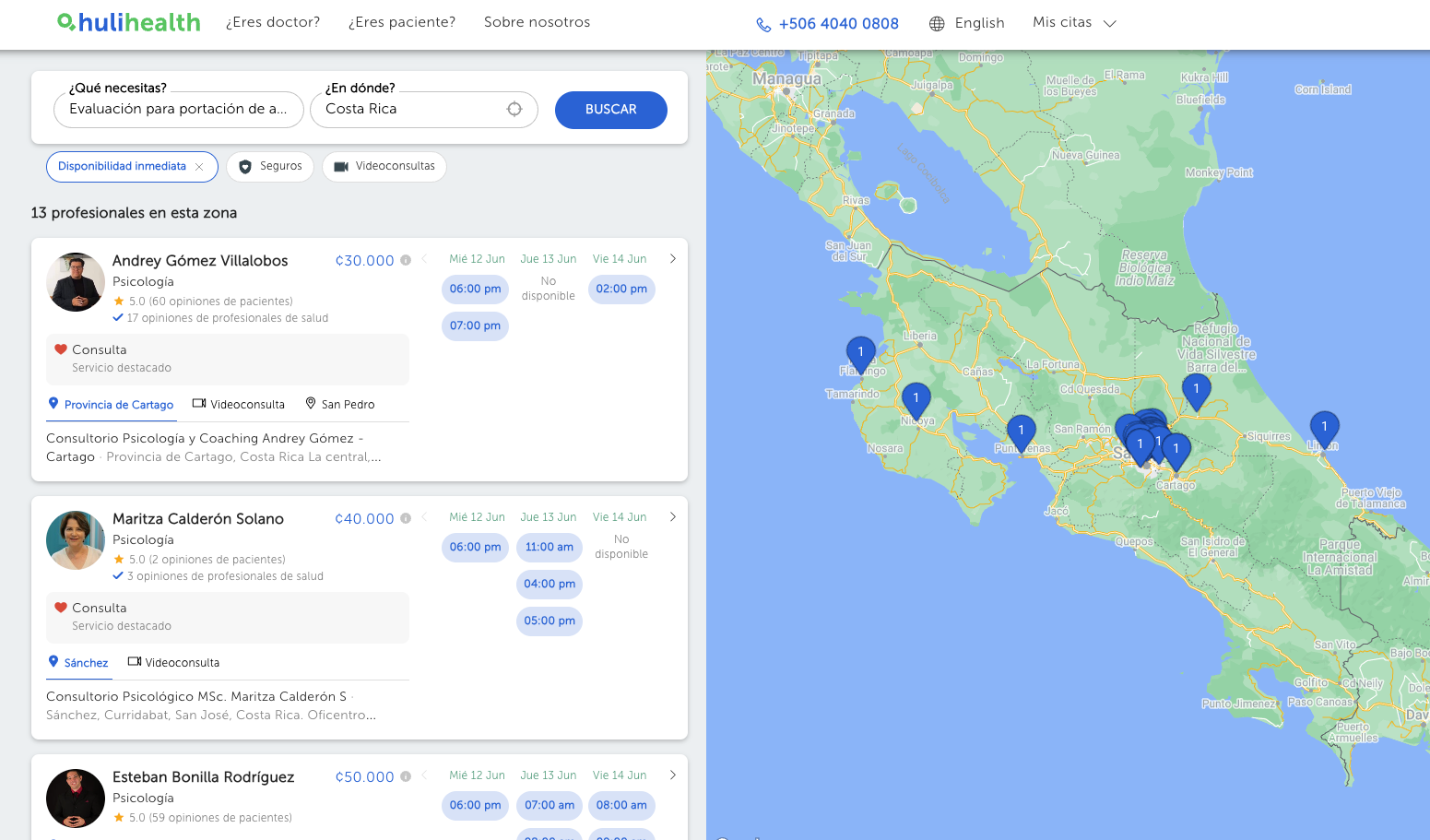1430x840 pixels.
Task: Click the Puntarenas map pin
Action: (x=1021, y=433)
